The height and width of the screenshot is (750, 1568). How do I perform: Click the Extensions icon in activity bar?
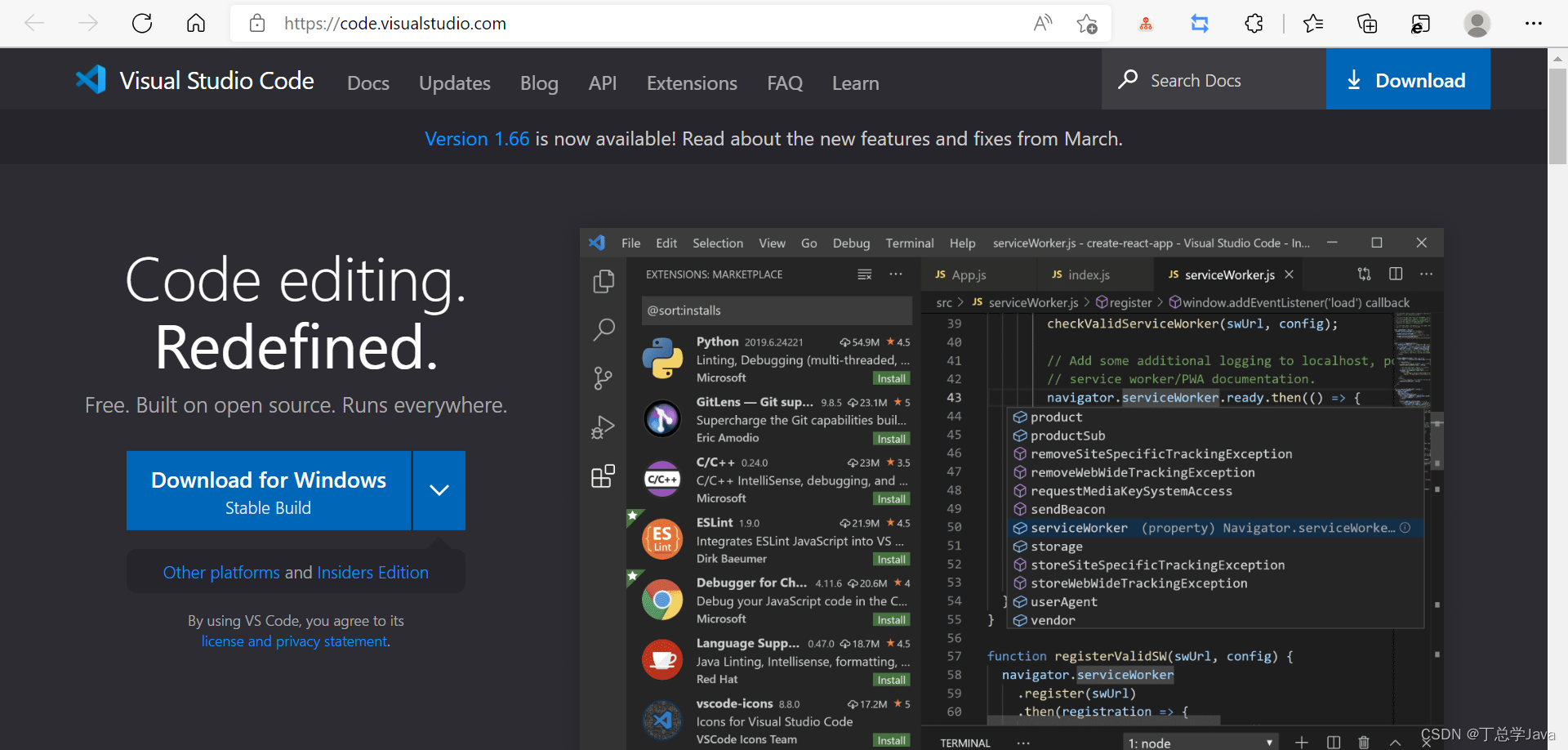(603, 475)
